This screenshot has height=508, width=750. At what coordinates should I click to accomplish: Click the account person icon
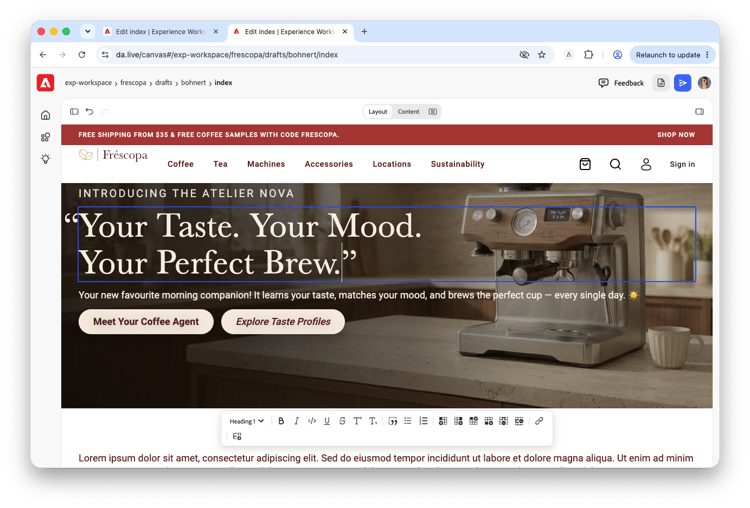point(646,164)
